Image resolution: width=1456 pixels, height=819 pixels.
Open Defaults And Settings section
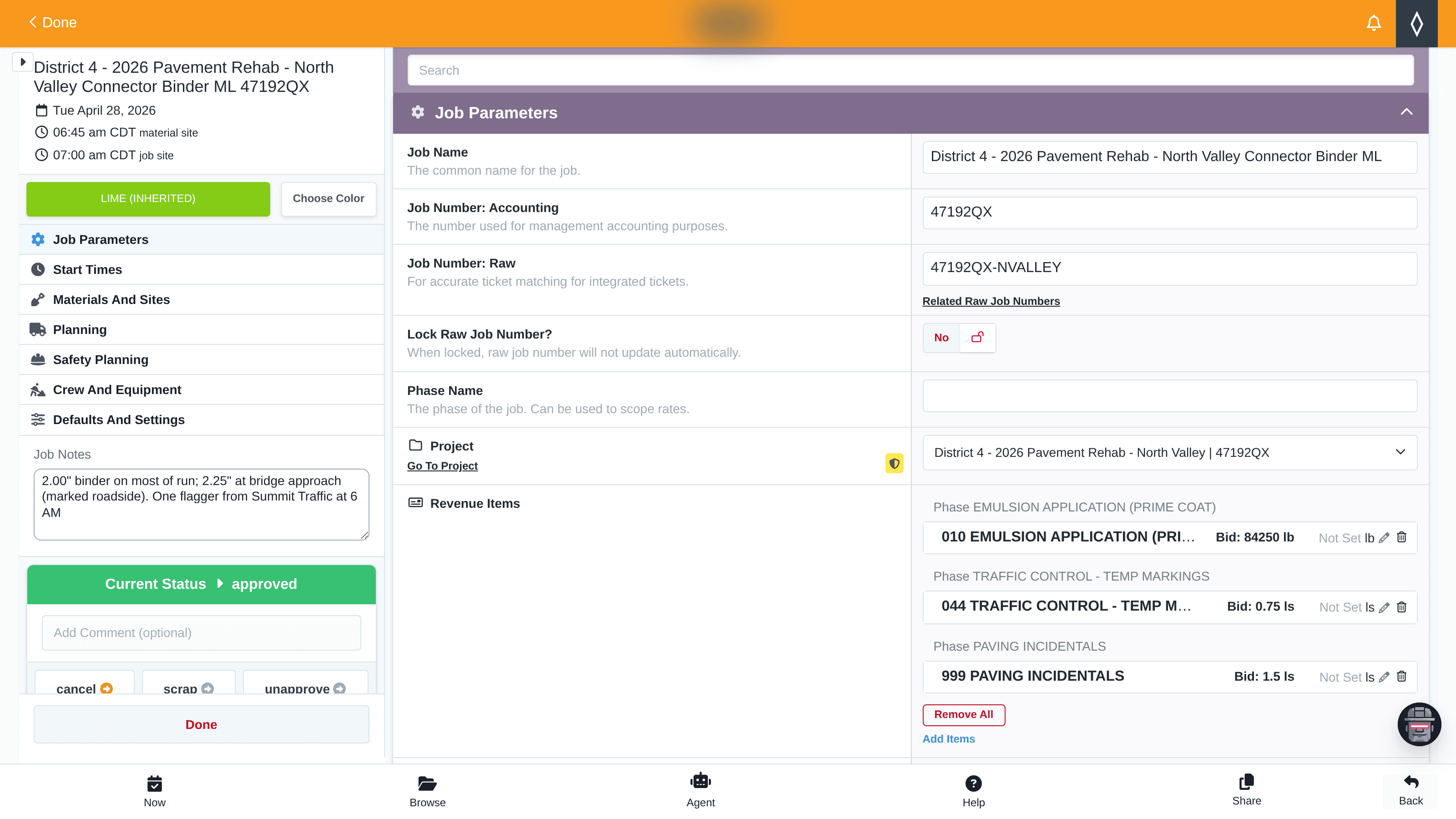[201, 420]
